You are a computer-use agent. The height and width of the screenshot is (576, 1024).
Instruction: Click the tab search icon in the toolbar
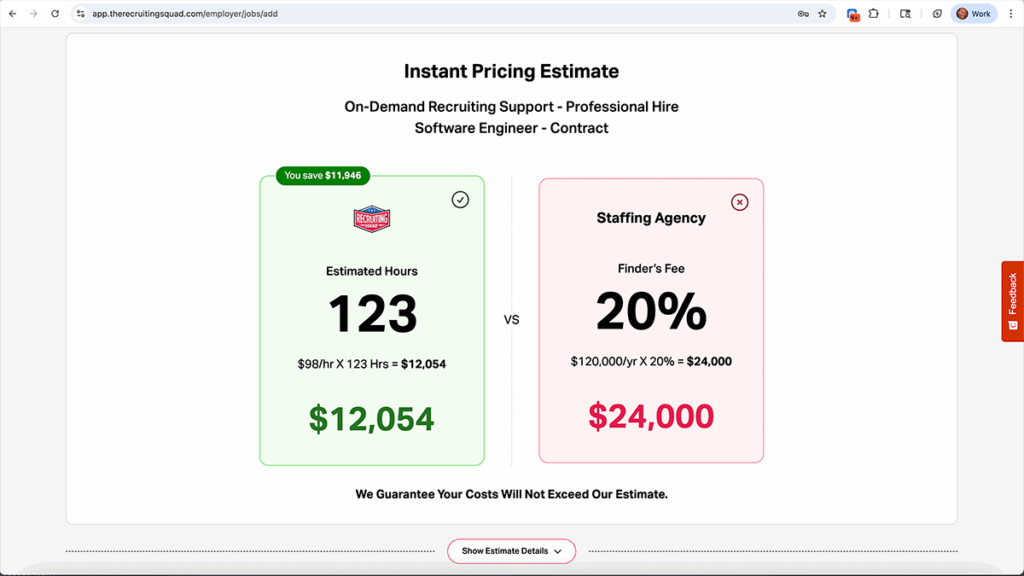pyautogui.click(x=907, y=13)
